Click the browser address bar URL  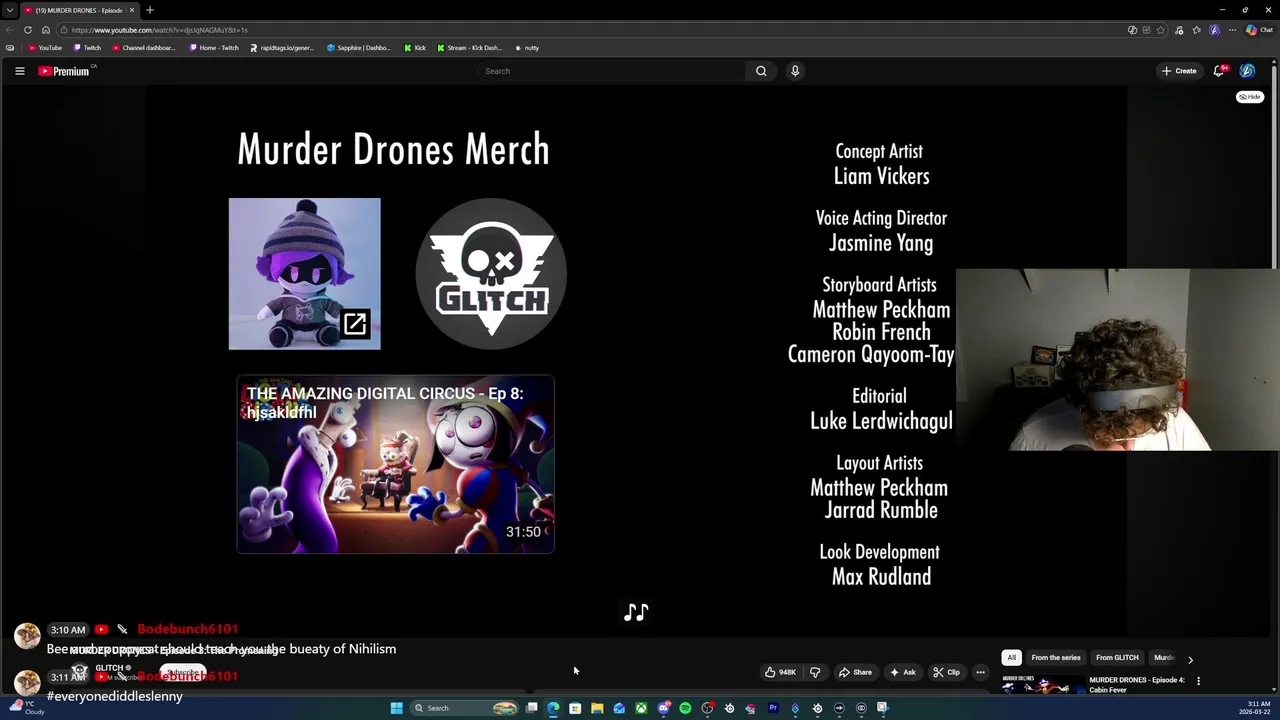click(x=160, y=30)
